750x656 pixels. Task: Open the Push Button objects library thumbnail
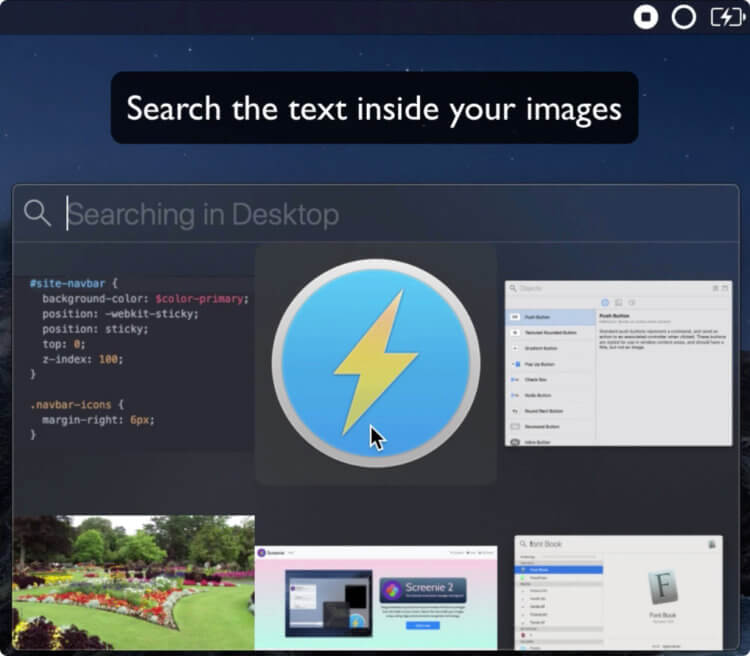click(618, 364)
